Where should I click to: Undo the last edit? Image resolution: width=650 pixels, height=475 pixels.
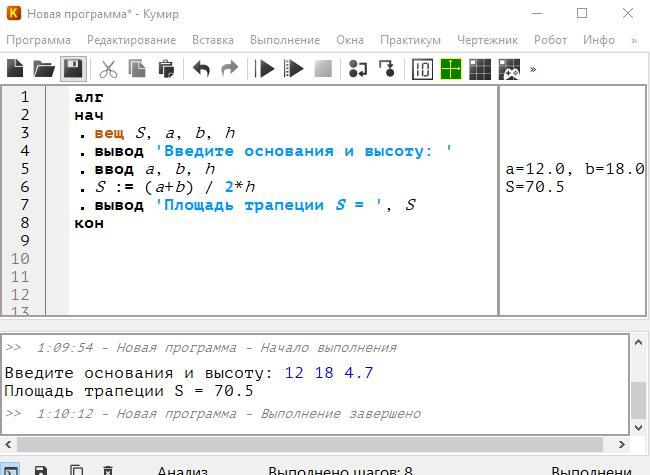pos(201,69)
